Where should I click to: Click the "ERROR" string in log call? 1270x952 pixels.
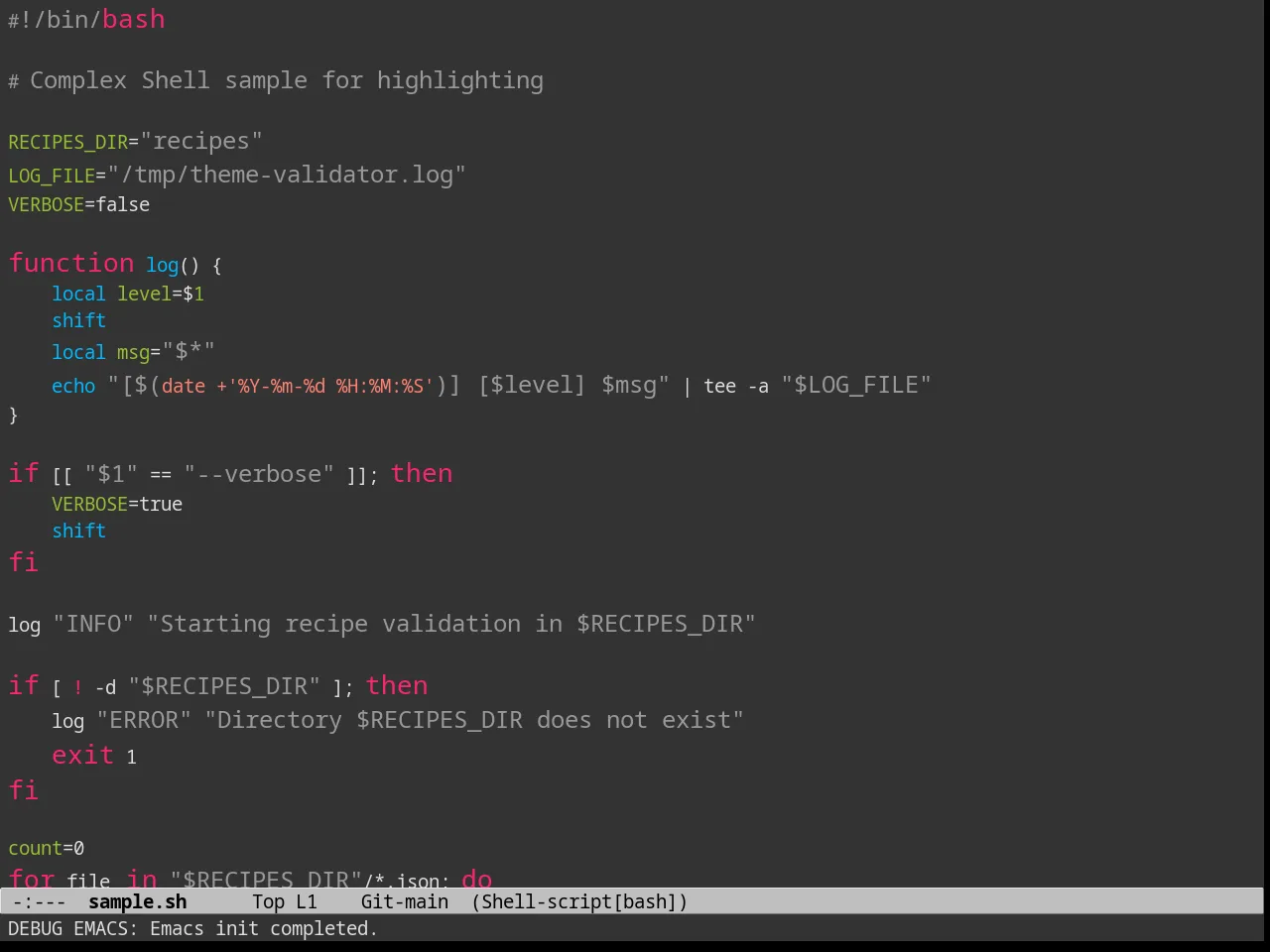click(x=144, y=720)
